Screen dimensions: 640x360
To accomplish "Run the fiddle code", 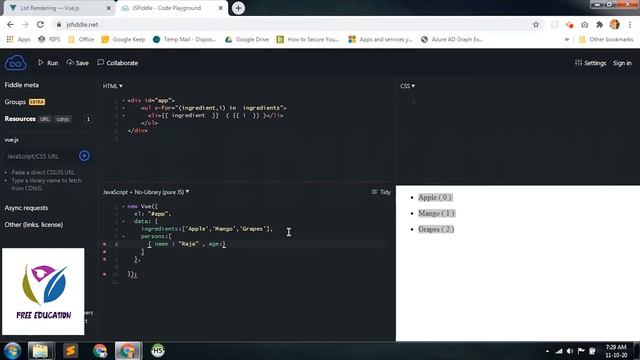I will [48, 63].
